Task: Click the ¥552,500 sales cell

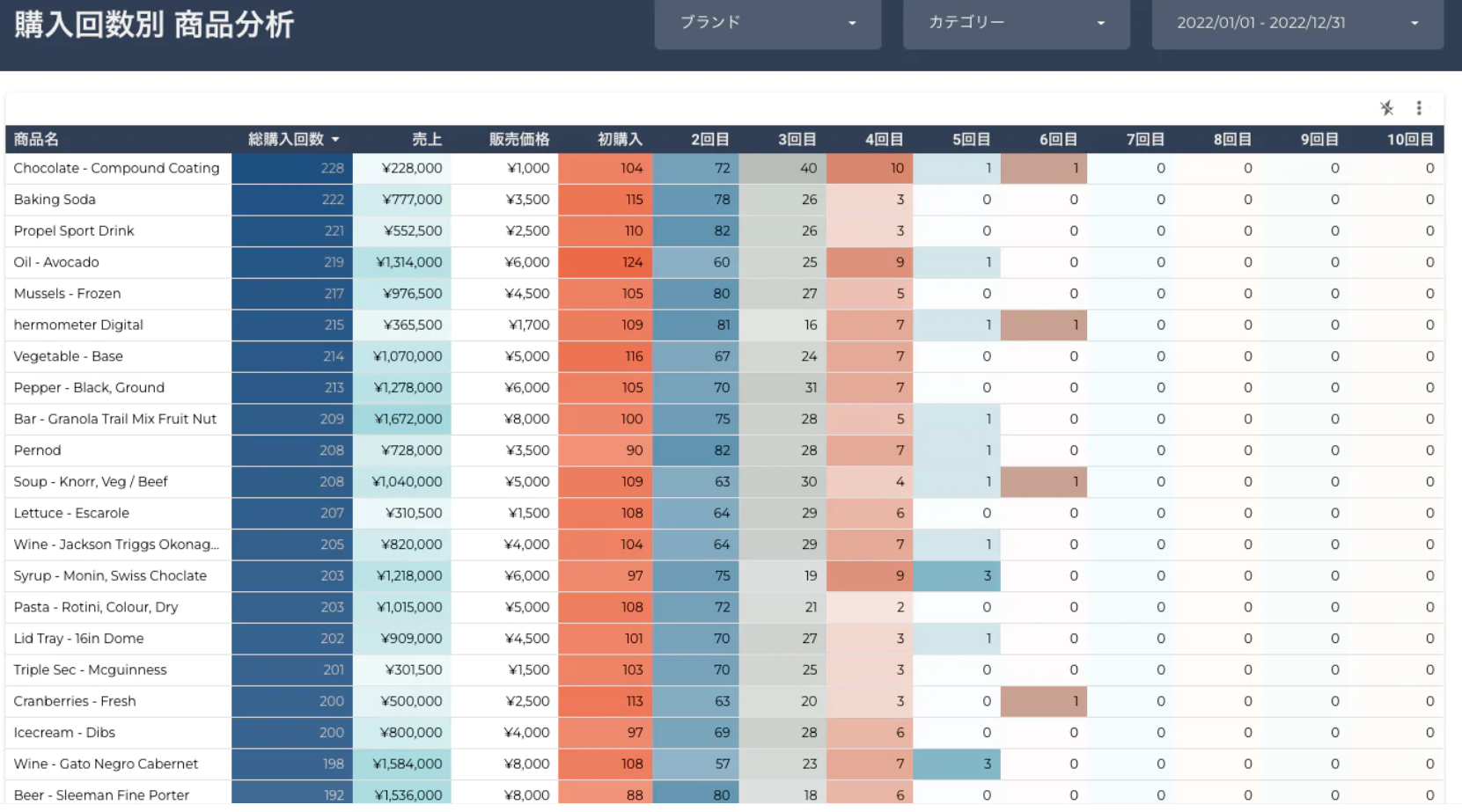Action: click(402, 230)
